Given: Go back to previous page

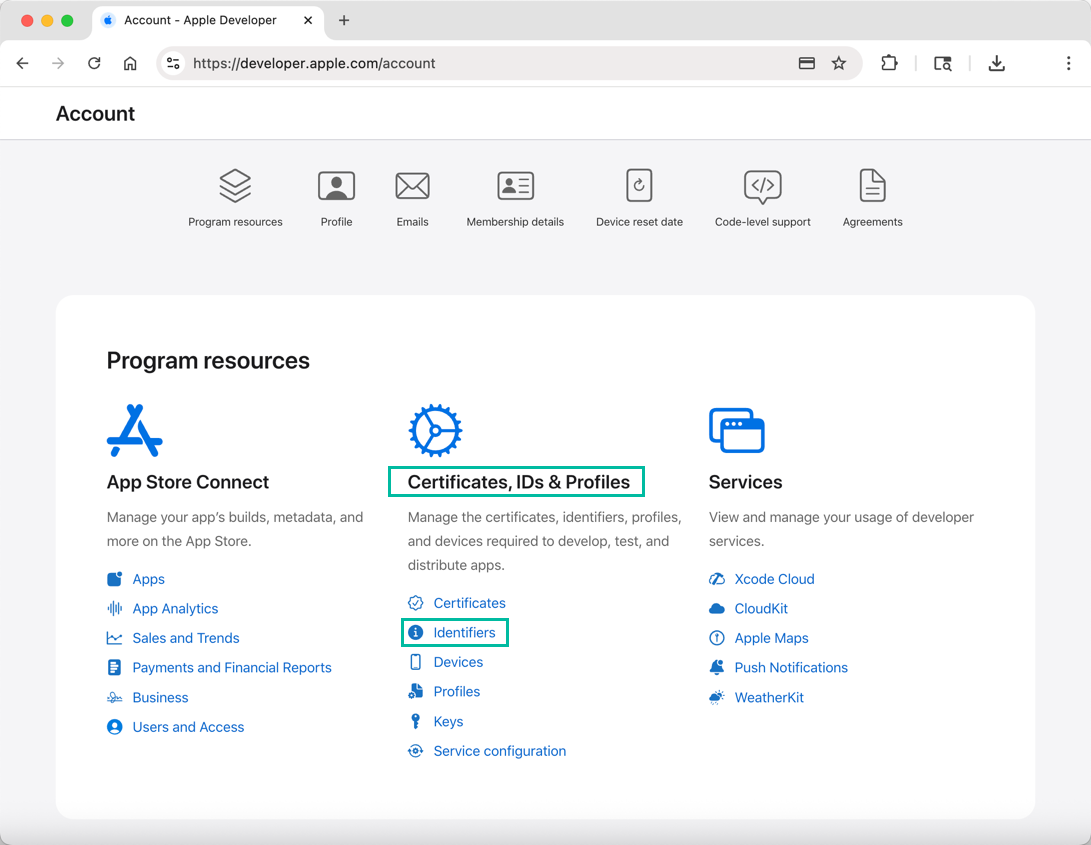Looking at the screenshot, I should [x=22, y=63].
